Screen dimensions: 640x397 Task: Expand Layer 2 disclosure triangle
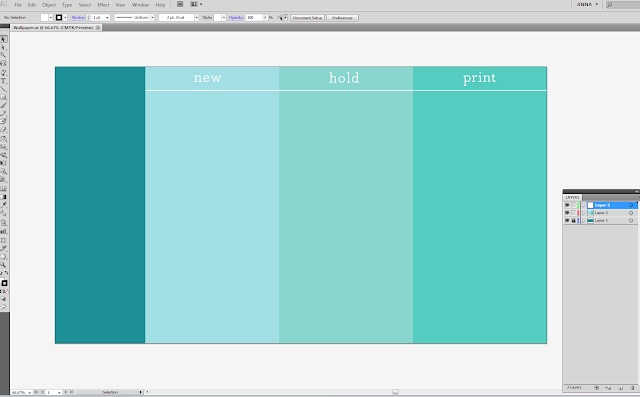click(x=584, y=213)
